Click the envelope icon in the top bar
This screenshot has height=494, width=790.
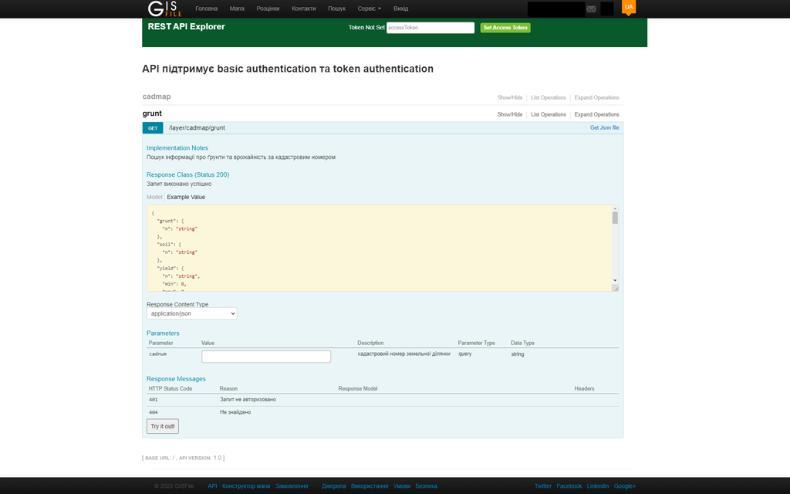coord(591,9)
